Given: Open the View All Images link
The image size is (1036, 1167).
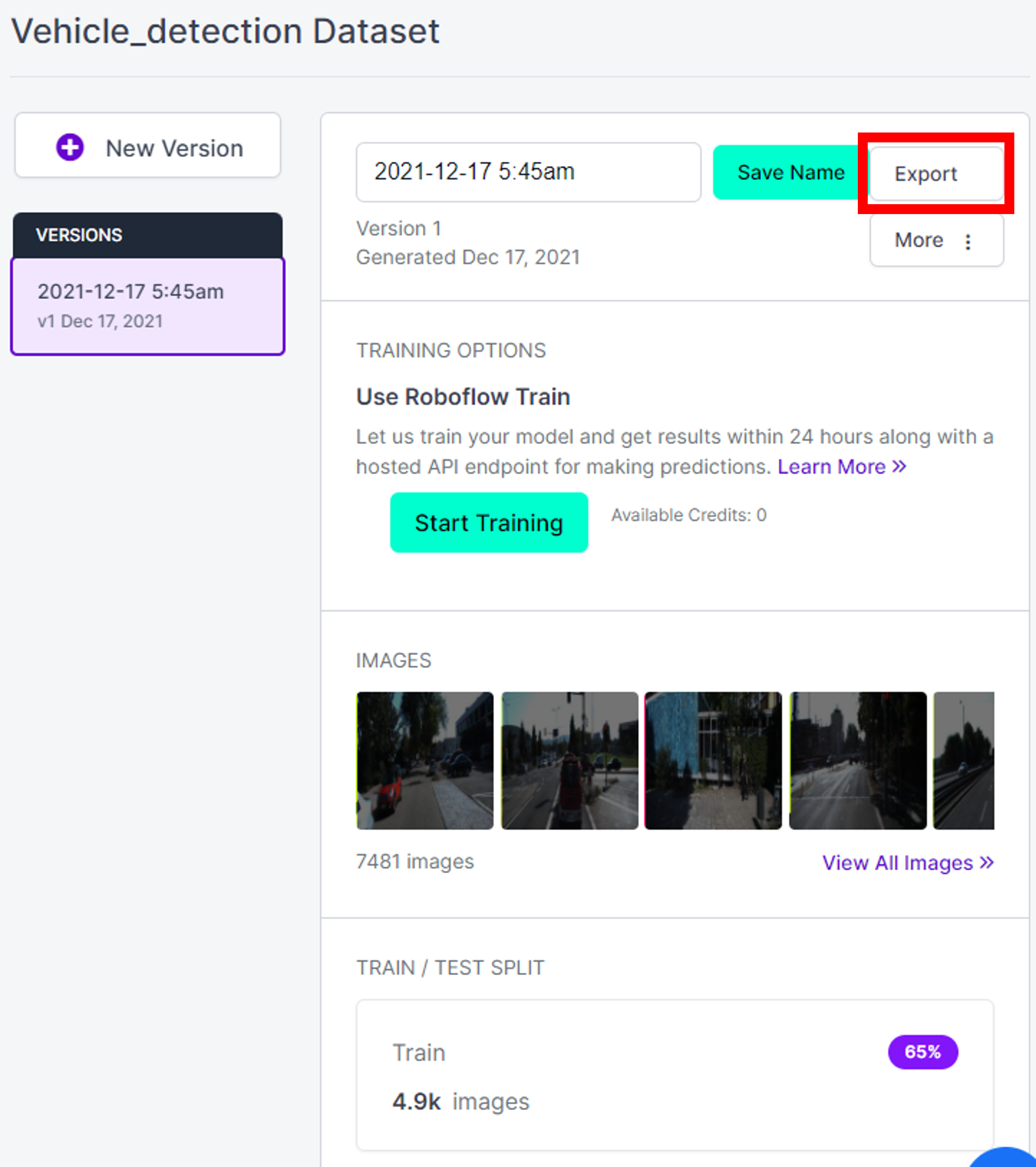Looking at the screenshot, I should (x=897, y=863).
